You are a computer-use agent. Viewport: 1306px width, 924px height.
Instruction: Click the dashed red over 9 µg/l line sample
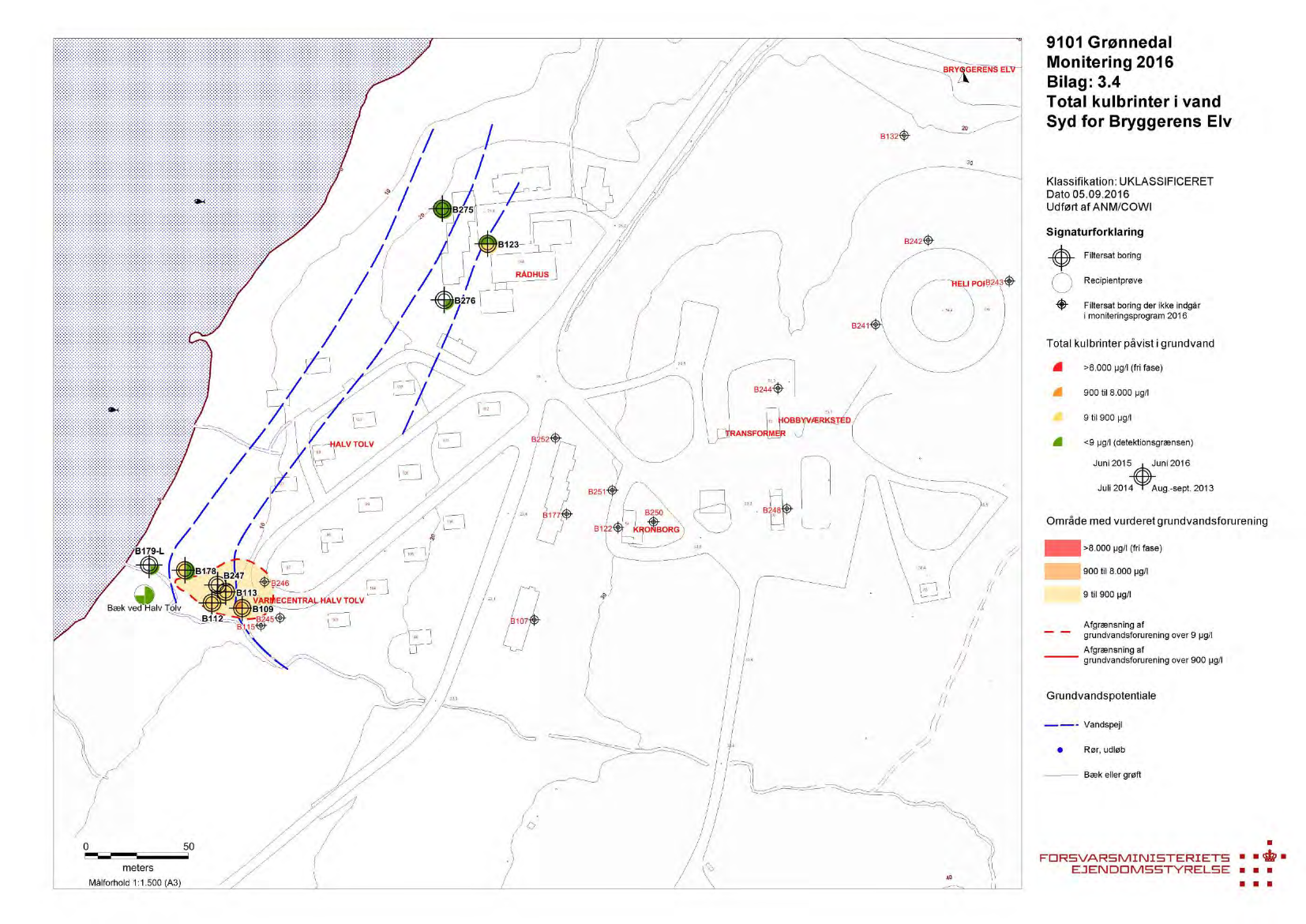[1058, 632]
